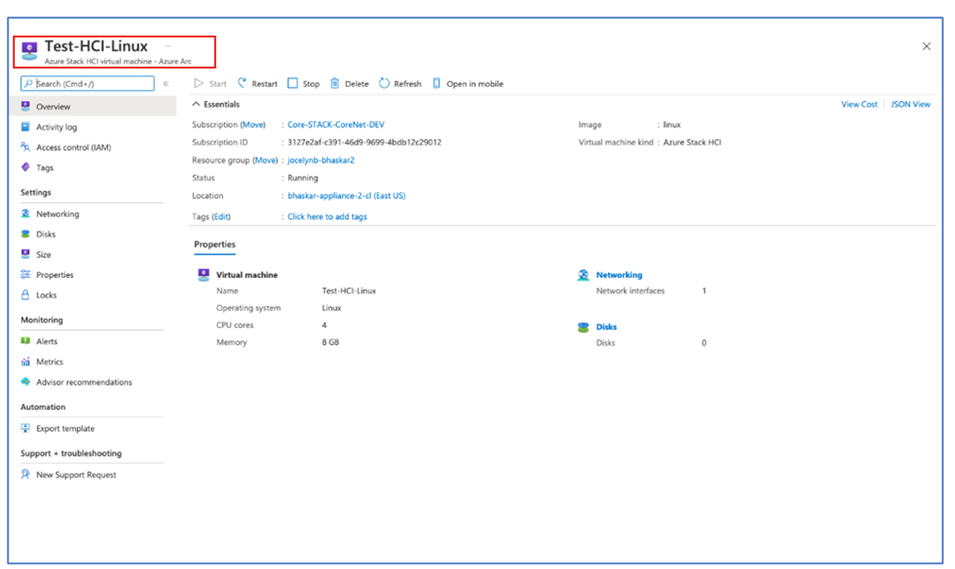Click the Networking globe icon in Properties

(583, 275)
